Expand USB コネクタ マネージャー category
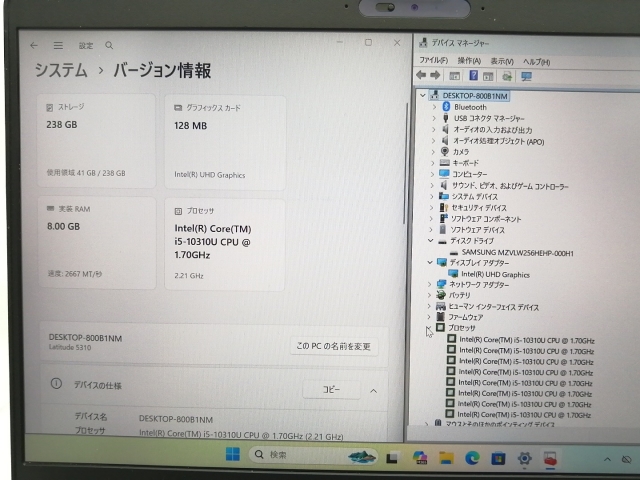 pyautogui.click(x=434, y=118)
